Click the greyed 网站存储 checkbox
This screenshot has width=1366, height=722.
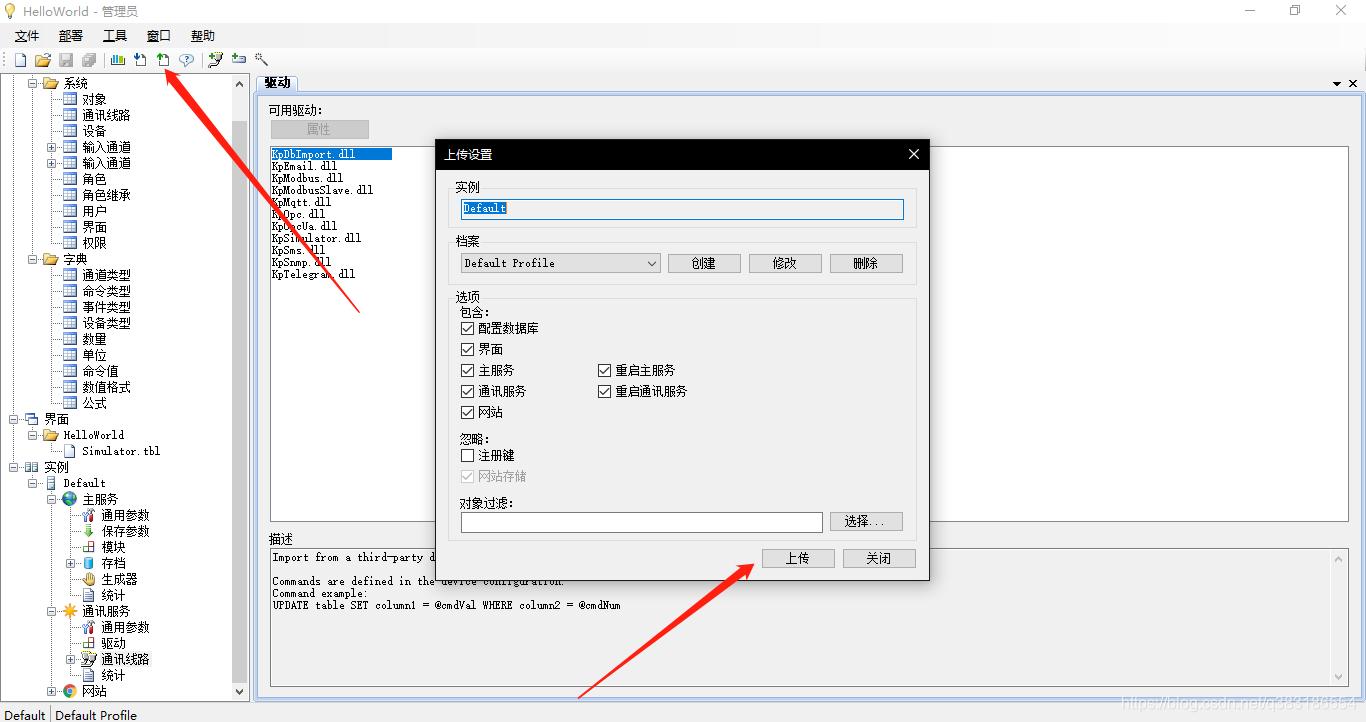tap(467, 476)
